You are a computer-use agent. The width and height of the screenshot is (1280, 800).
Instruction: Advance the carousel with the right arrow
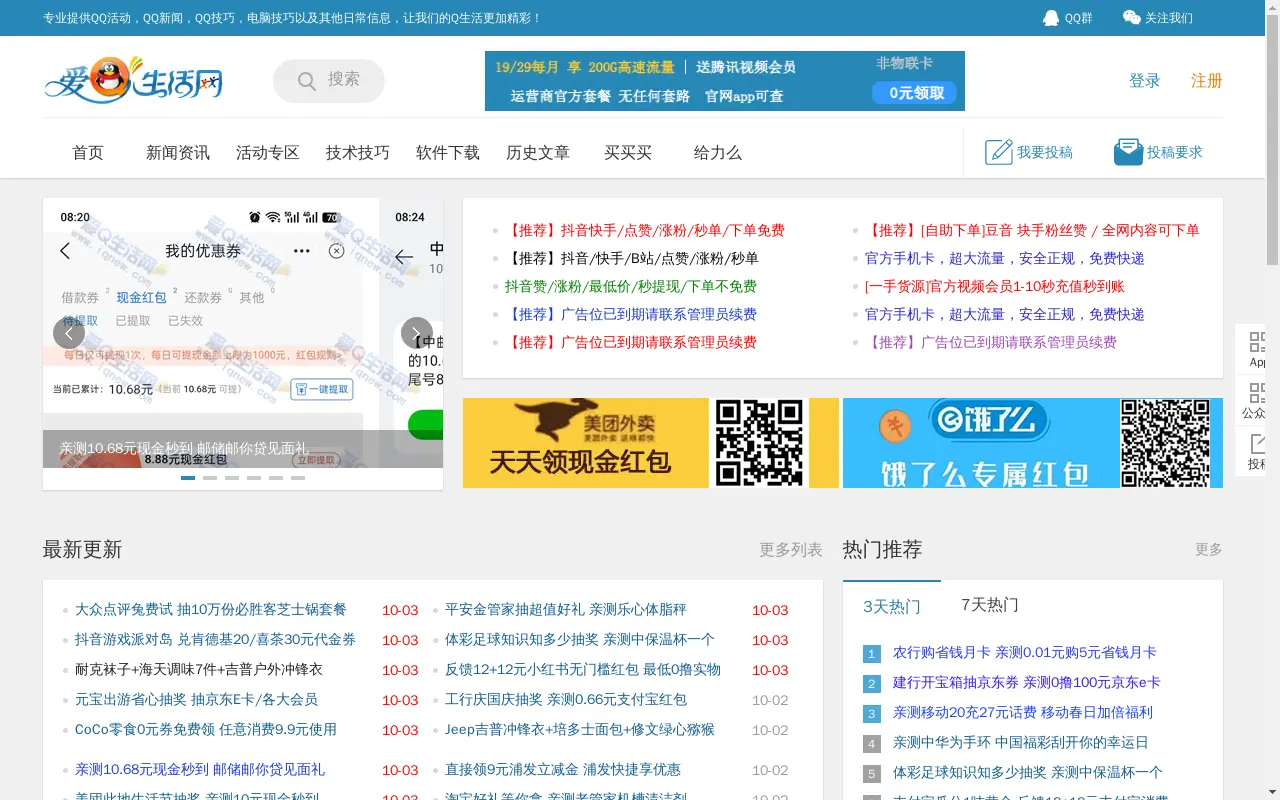click(x=417, y=333)
